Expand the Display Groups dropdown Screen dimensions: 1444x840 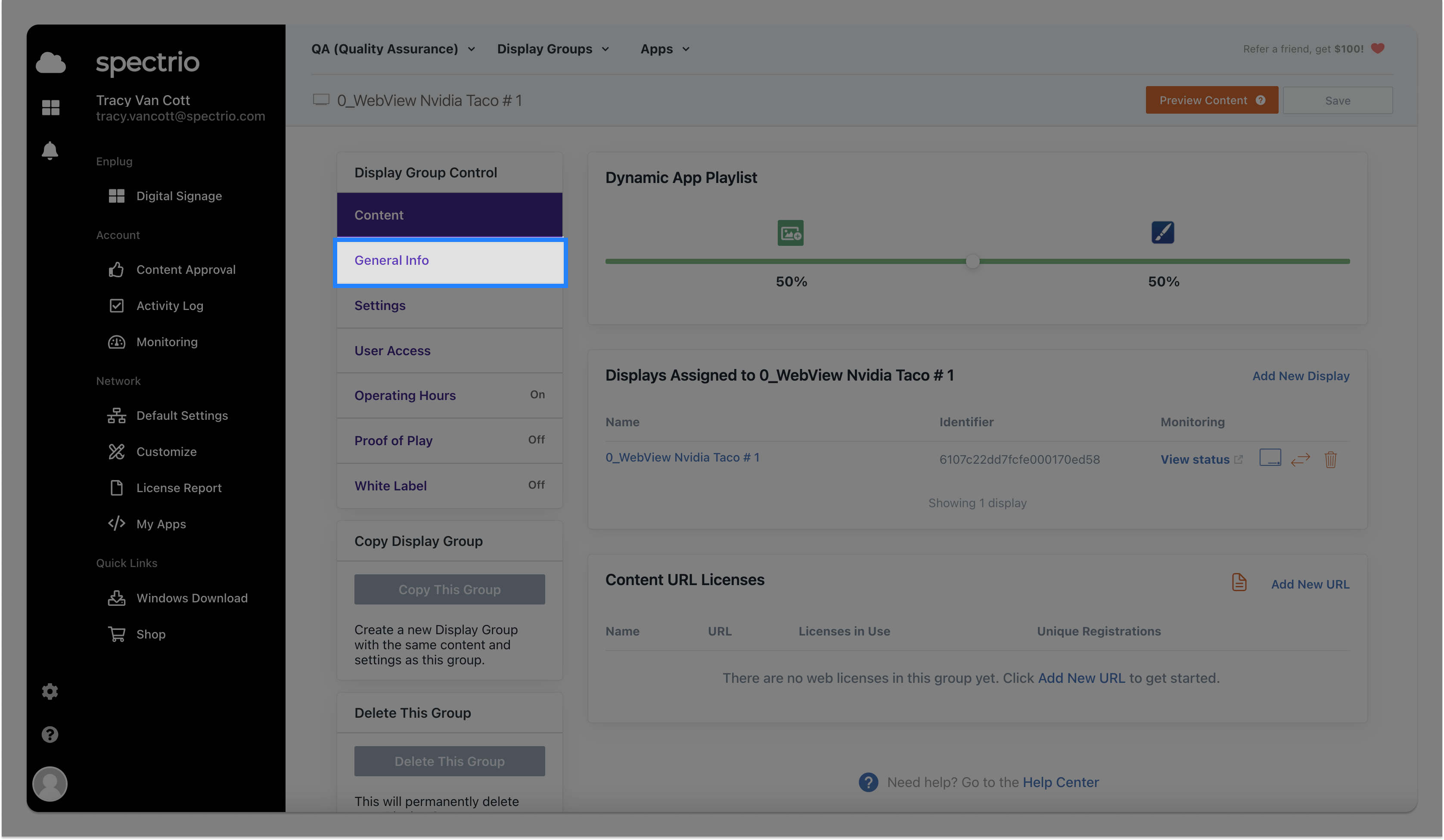coord(553,49)
